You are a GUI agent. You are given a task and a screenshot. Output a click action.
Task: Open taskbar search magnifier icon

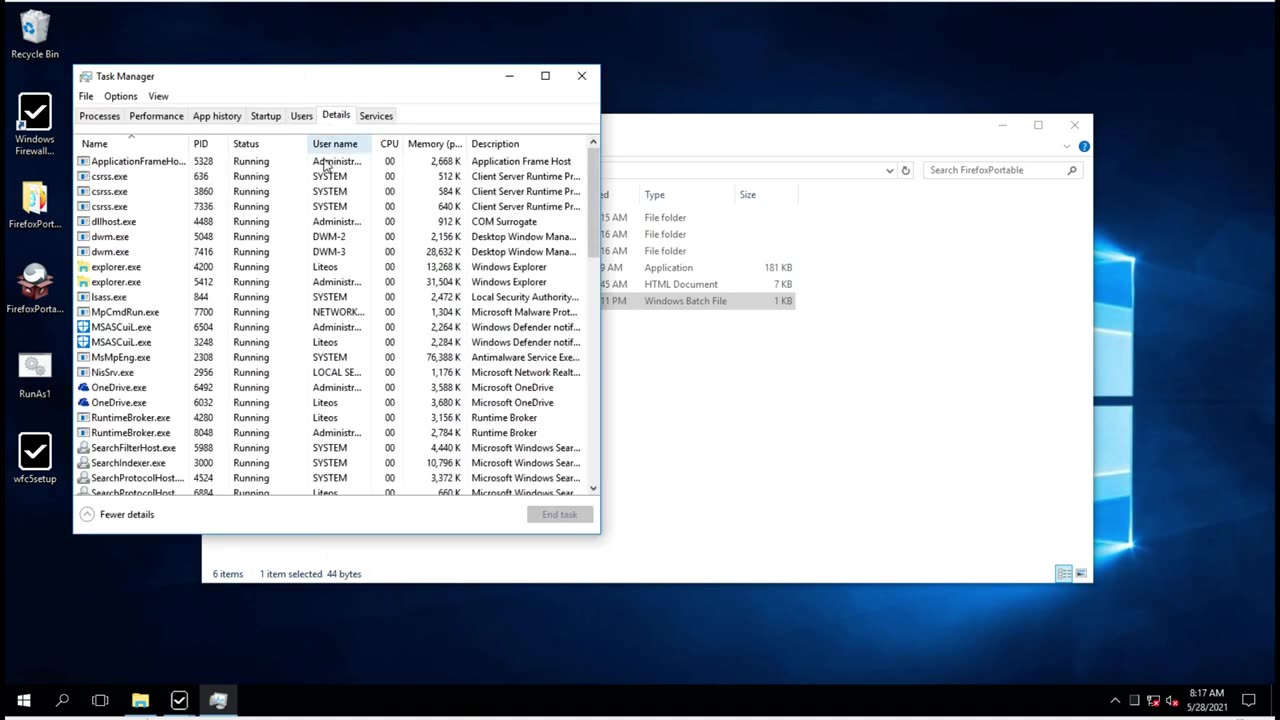click(x=62, y=700)
